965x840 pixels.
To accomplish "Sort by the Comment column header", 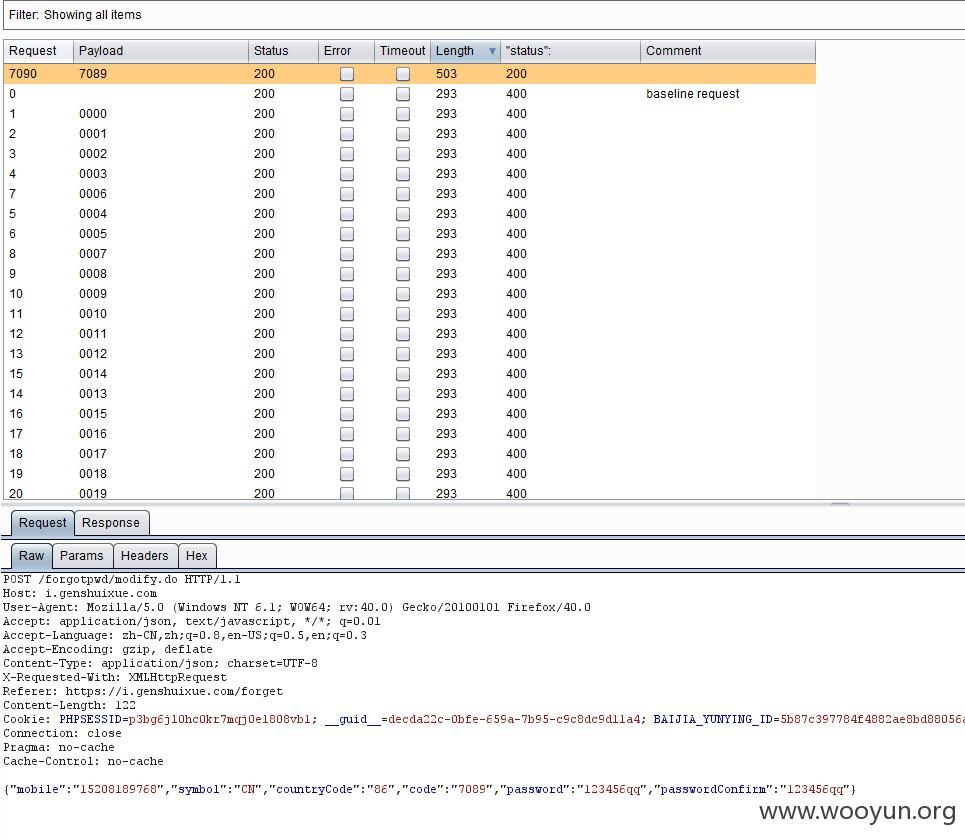I will point(728,51).
